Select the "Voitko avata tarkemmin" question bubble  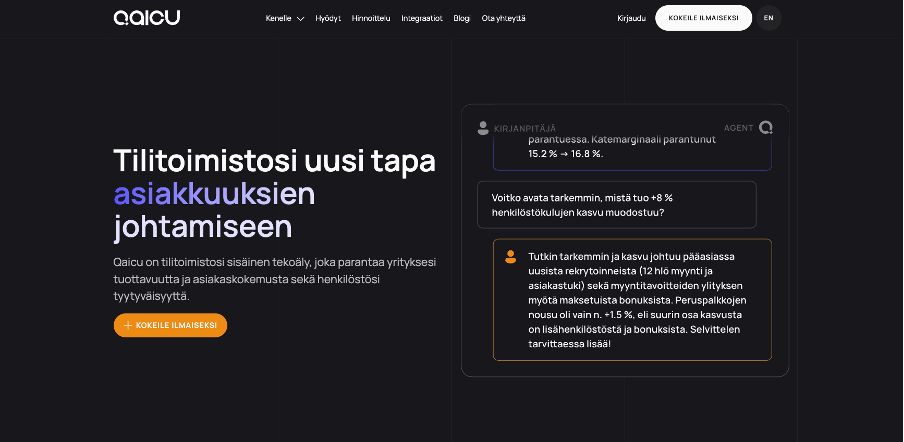point(616,205)
